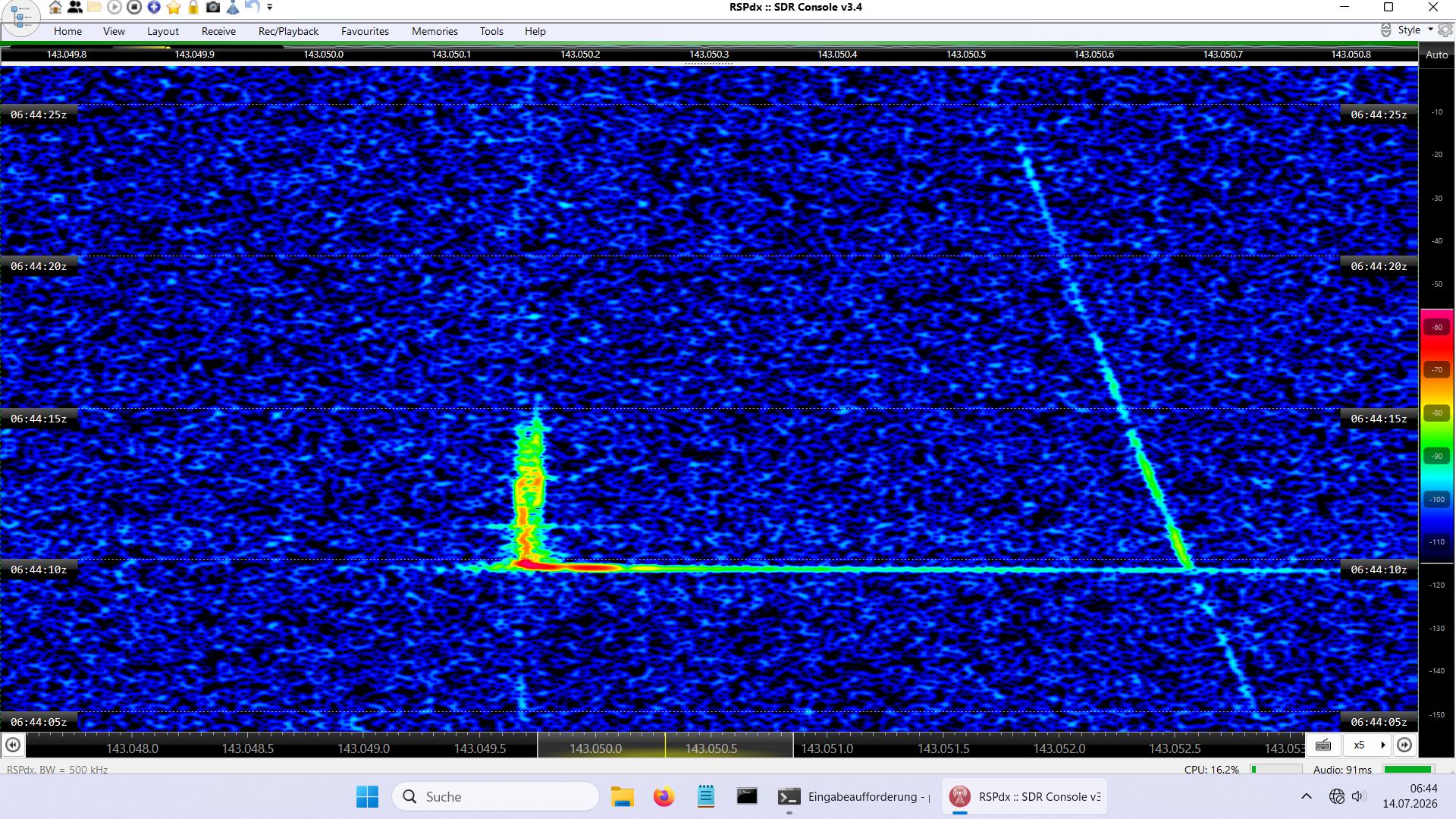Click the left 06:44:15z time label
The image size is (1456, 819).
(39, 419)
